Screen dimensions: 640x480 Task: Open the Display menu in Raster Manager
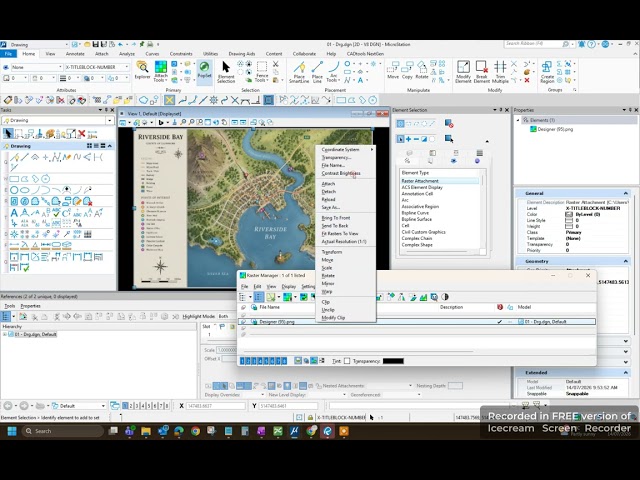(x=289, y=287)
